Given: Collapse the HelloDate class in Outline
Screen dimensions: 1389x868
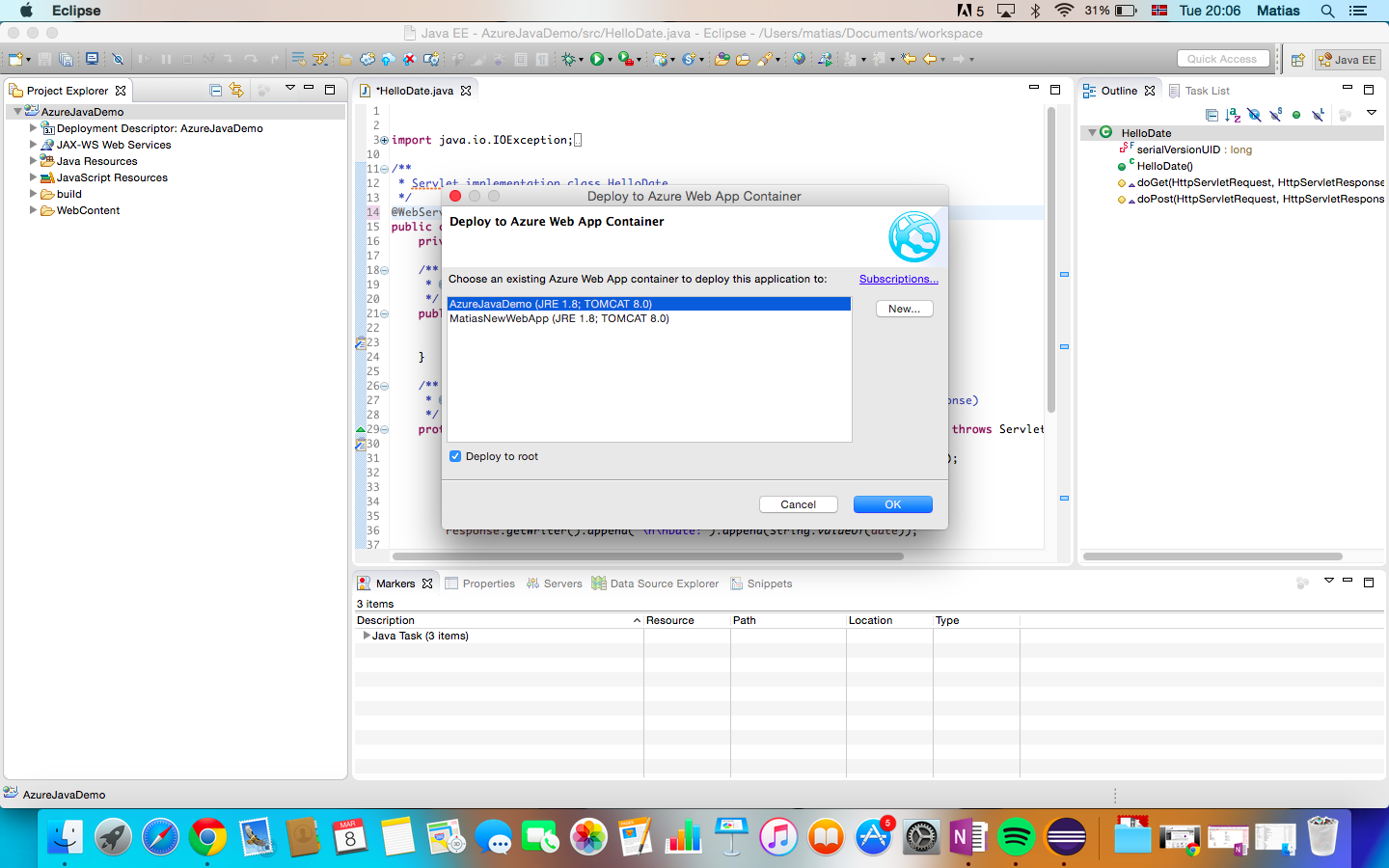Looking at the screenshot, I should pyautogui.click(x=1092, y=133).
